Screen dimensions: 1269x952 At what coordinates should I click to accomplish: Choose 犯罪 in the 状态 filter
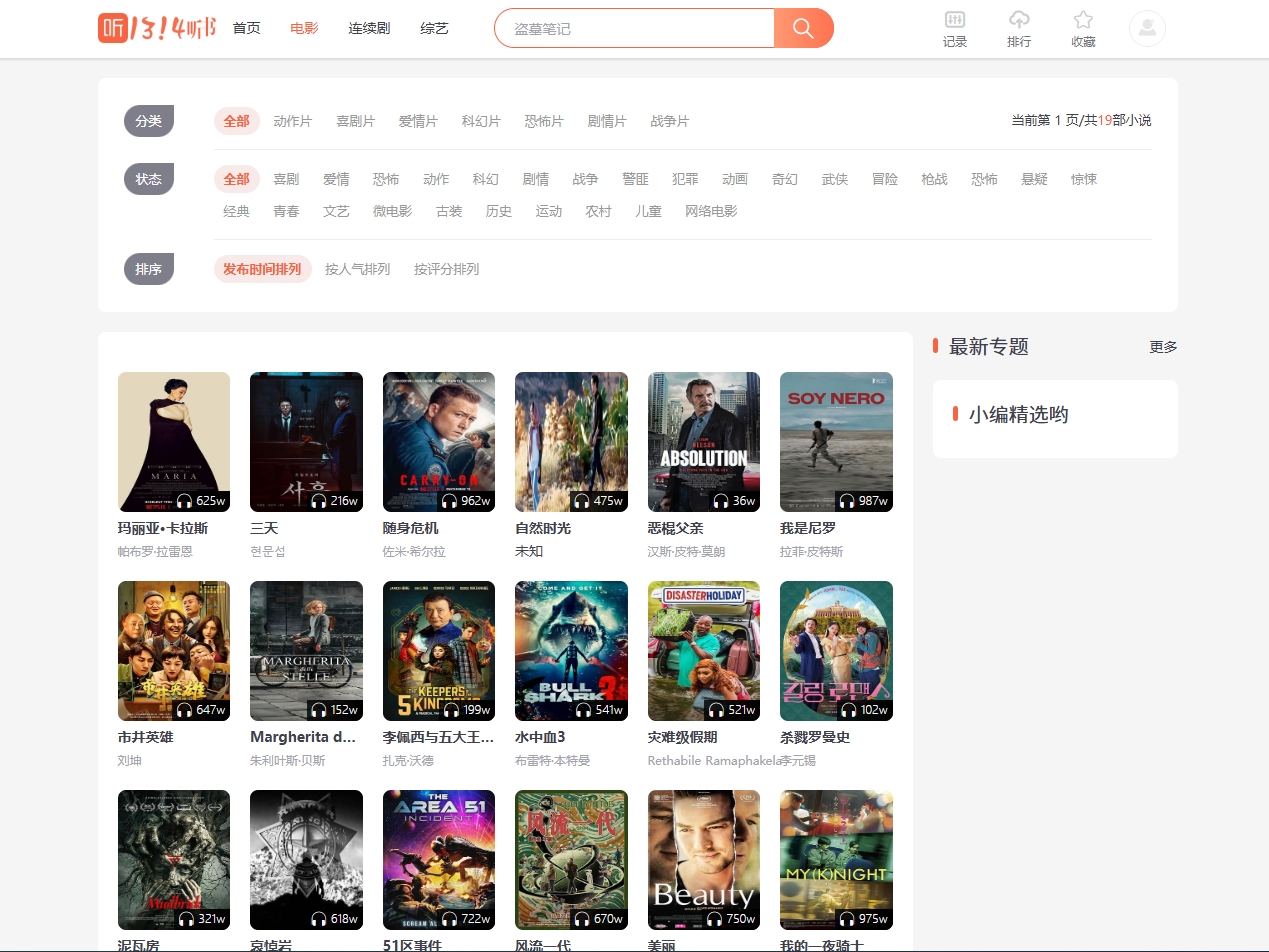pyautogui.click(x=685, y=179)
